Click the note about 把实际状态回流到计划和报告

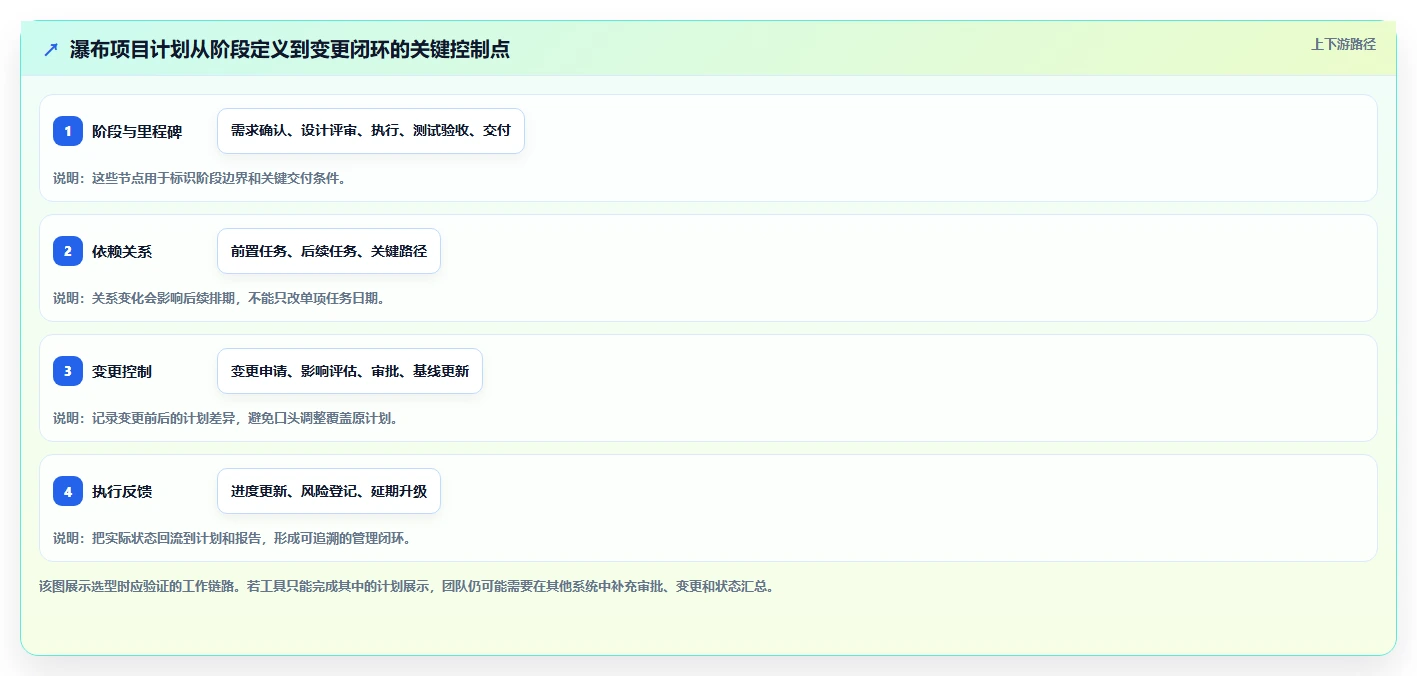pos(233,538)
